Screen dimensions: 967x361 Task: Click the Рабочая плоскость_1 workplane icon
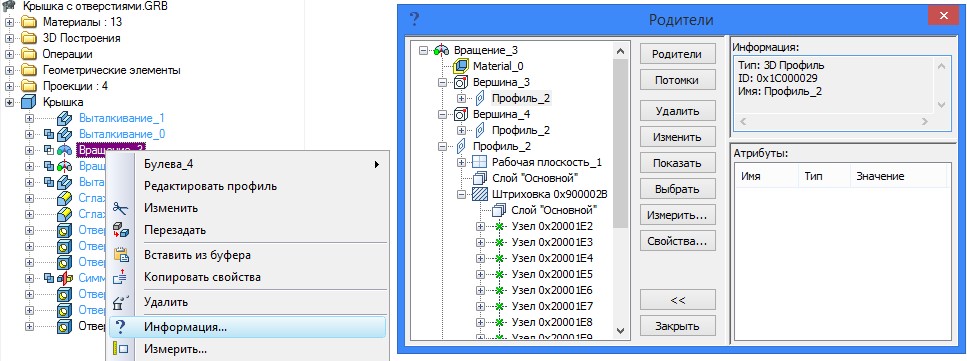click(x=480, y=162)
